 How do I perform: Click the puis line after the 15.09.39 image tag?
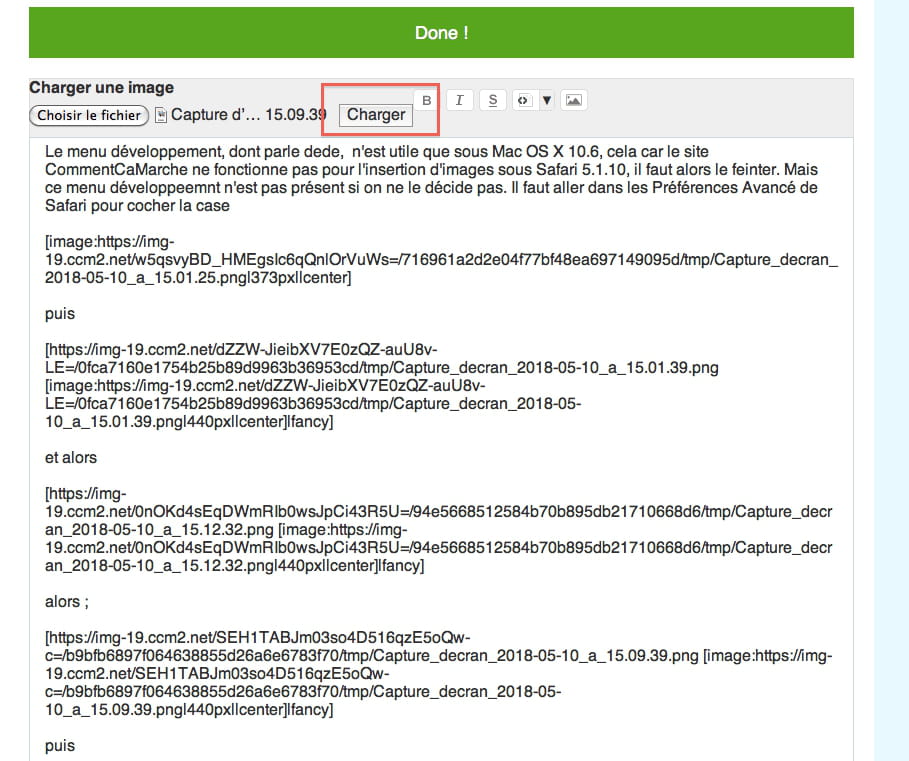click(x=60, y=746)
